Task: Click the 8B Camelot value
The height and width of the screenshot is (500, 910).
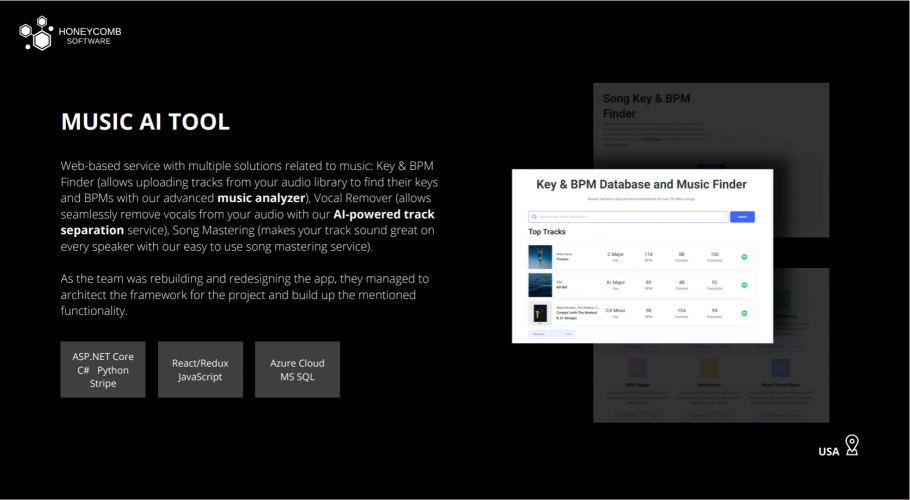Action: coord(681,254)
